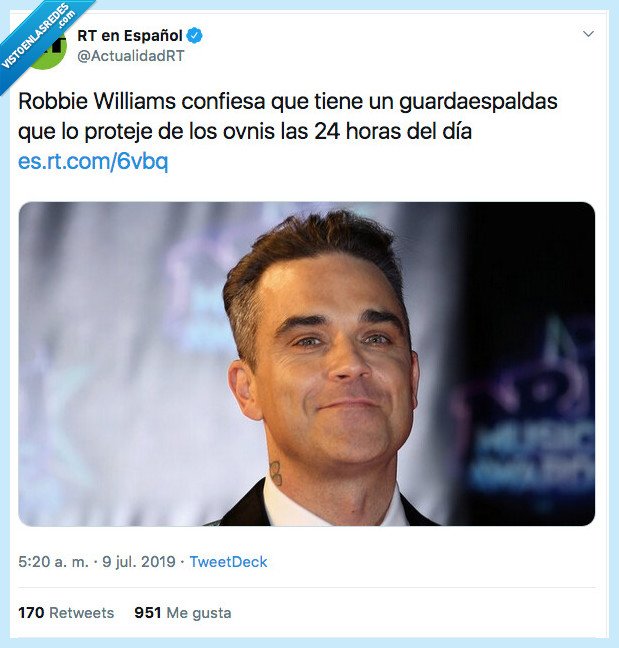Click the word guardaespaldas in the tweet

[x=479, y=102]
